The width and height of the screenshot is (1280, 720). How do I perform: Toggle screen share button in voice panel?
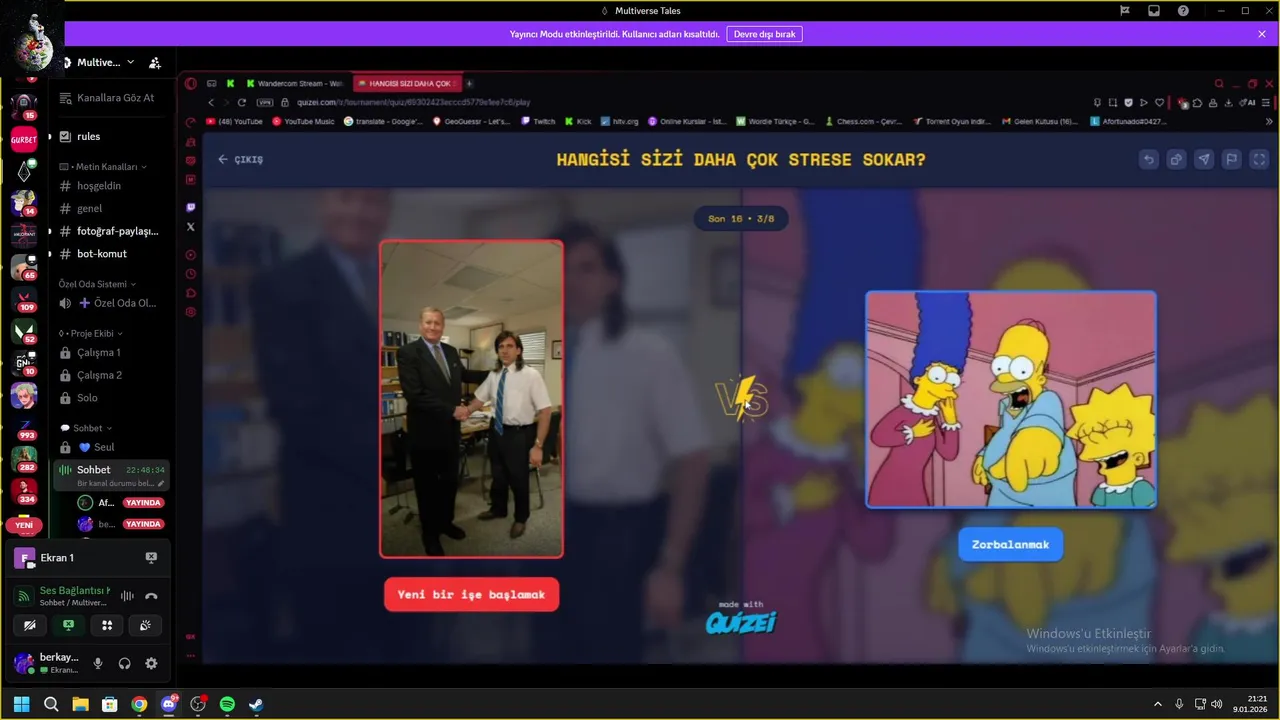68,625
